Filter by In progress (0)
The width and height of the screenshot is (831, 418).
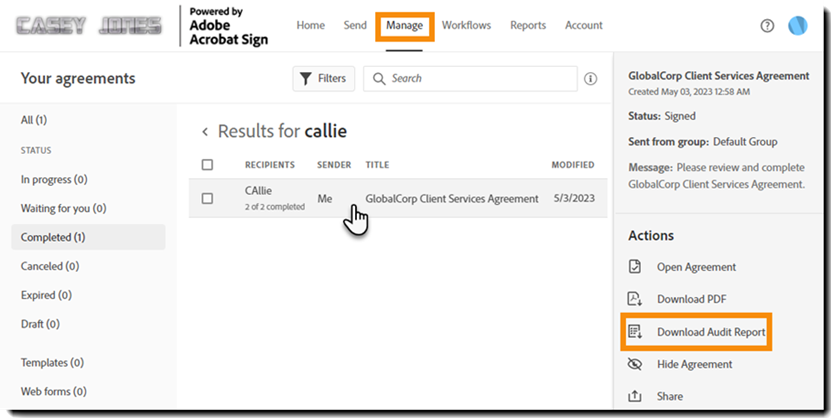(x=54, y=180)
